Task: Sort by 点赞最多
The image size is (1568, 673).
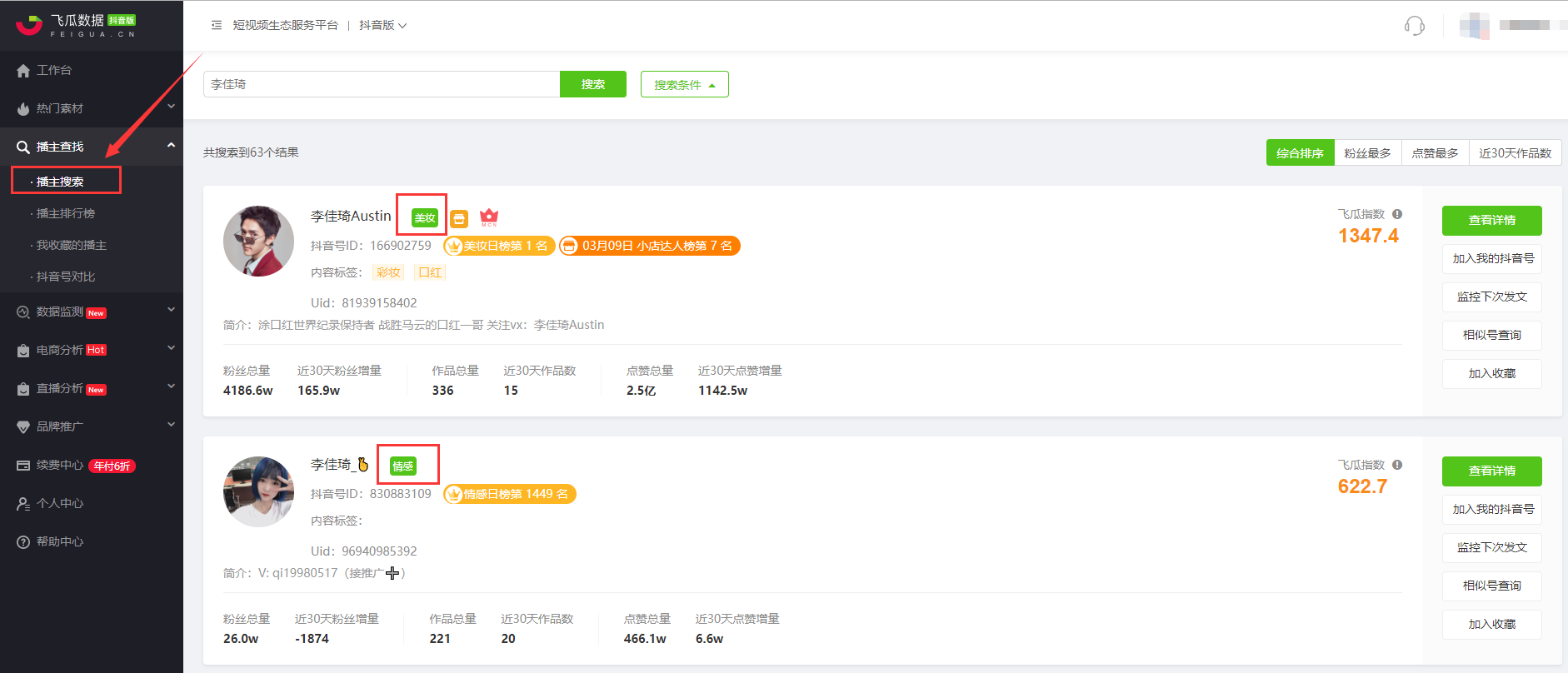Action: pos(1435,153)
